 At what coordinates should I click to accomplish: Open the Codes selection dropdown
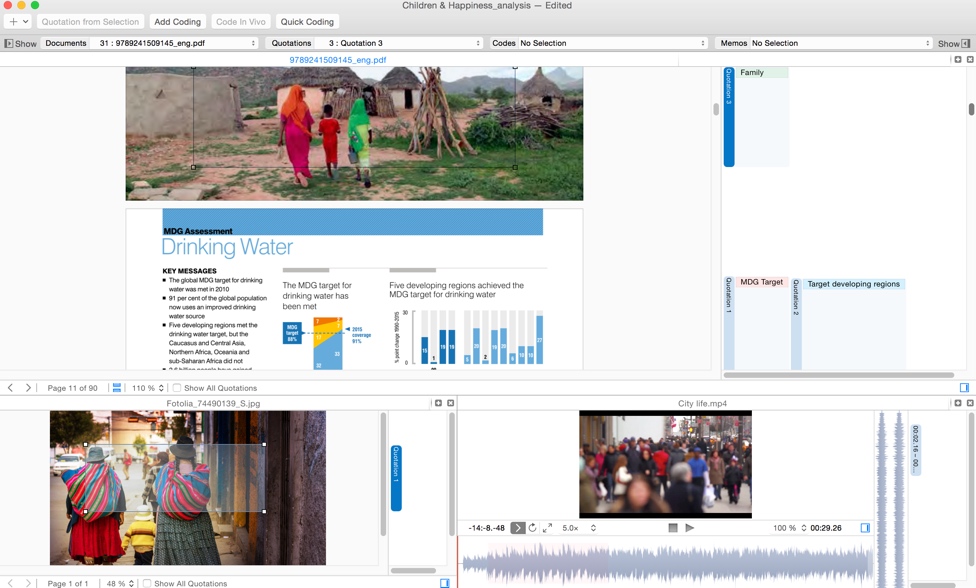tap(611, 43)
